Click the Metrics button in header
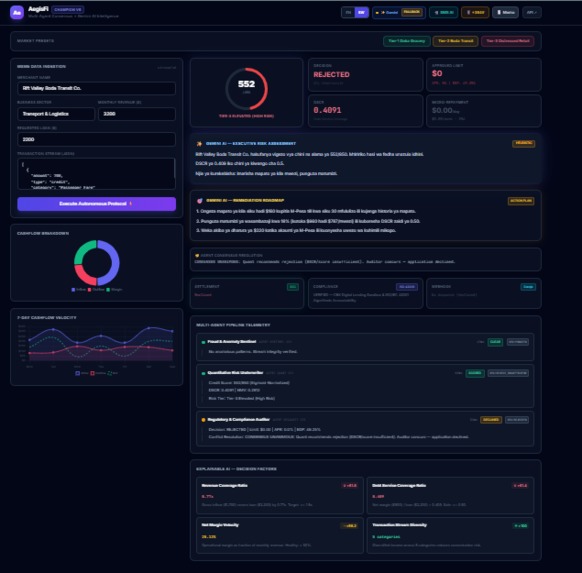 (x=506, y=13)
